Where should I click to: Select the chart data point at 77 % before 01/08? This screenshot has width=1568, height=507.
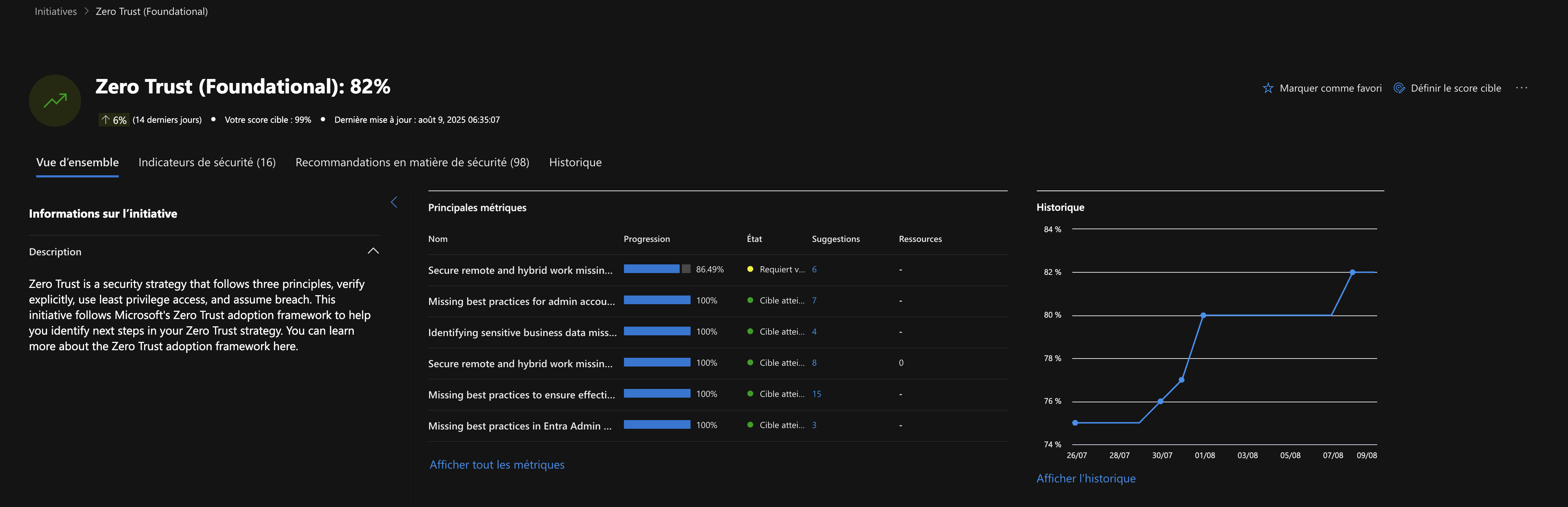pyautogui.click(x=1182, y=380)
